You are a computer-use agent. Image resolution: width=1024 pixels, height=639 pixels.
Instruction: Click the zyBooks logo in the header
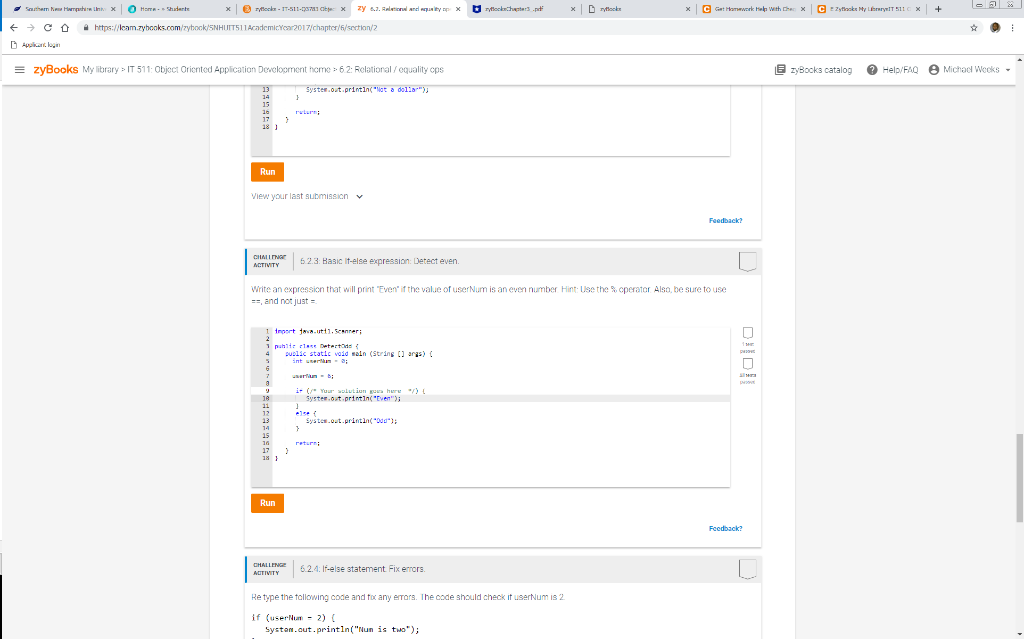click(x=58, y=71)
